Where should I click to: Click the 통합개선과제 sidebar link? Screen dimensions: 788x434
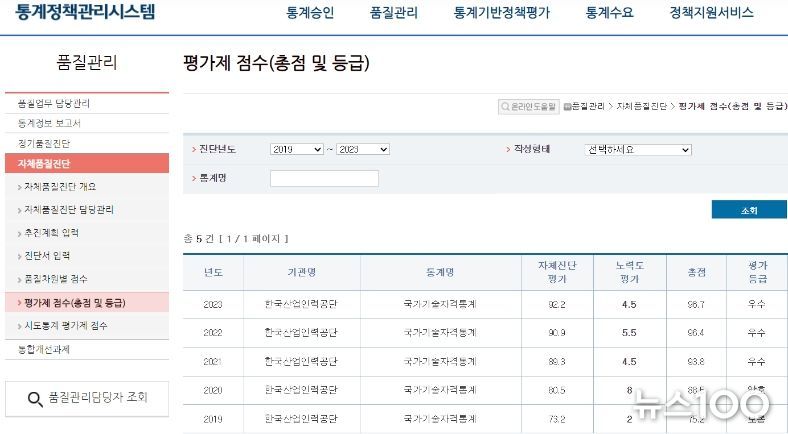[44, 350]
